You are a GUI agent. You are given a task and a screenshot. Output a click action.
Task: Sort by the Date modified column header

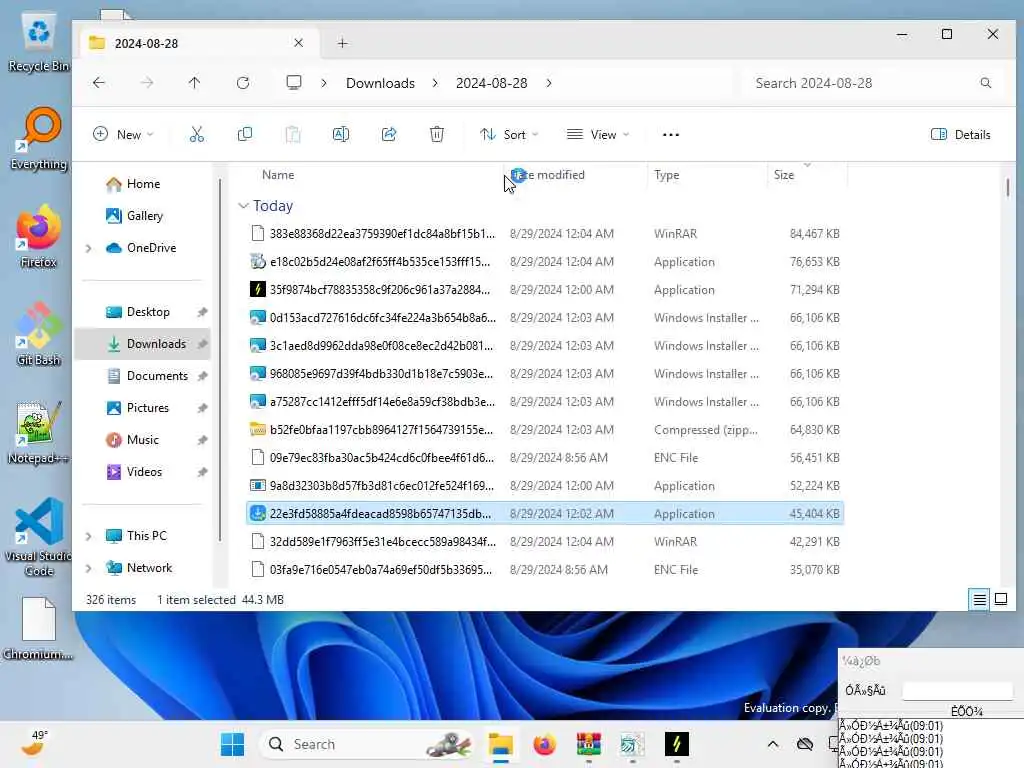[x=549, y=175]
